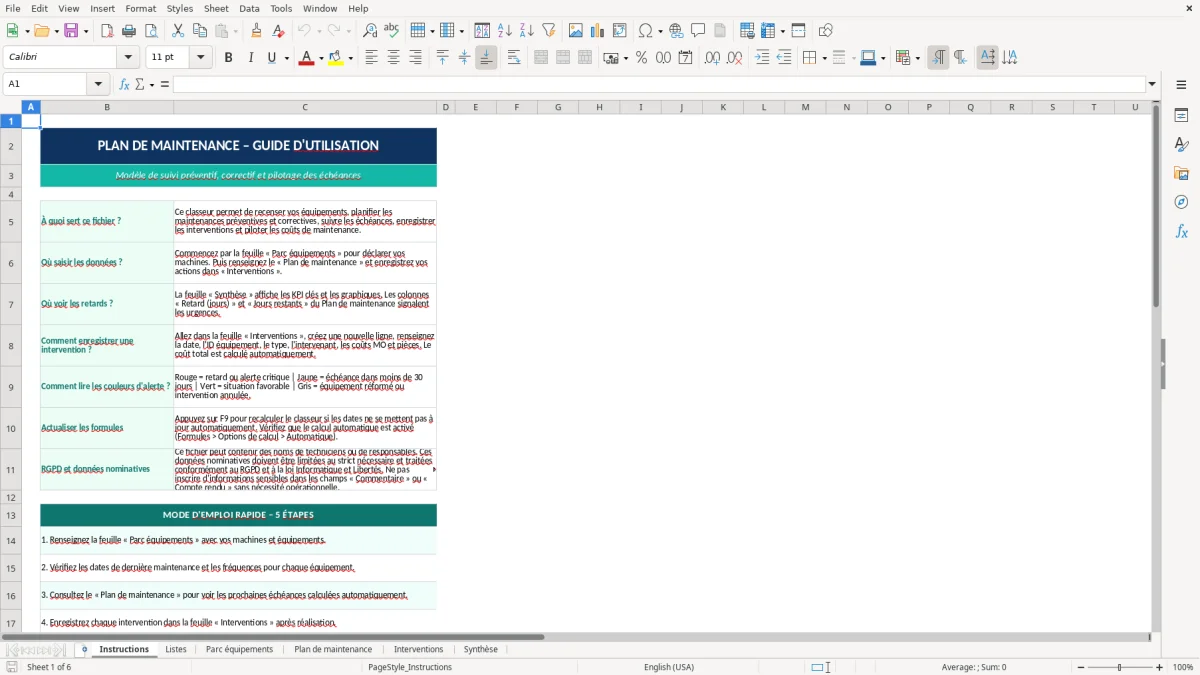Open the Sheet menu
Image resolution: width=1200 pixels, height=675 pixels.
[x=216, y=8]
